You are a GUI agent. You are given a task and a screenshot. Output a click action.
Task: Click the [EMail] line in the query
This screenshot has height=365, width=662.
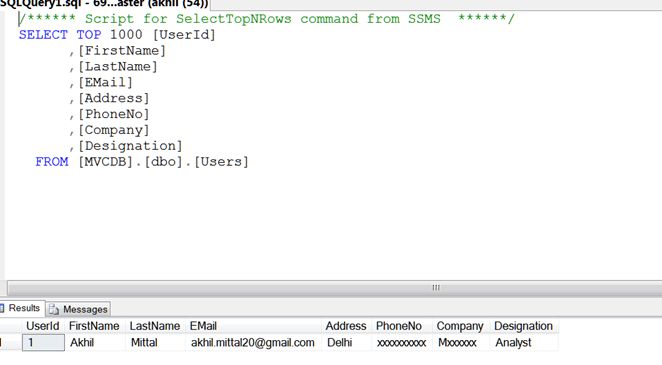(x=101, y=82)
